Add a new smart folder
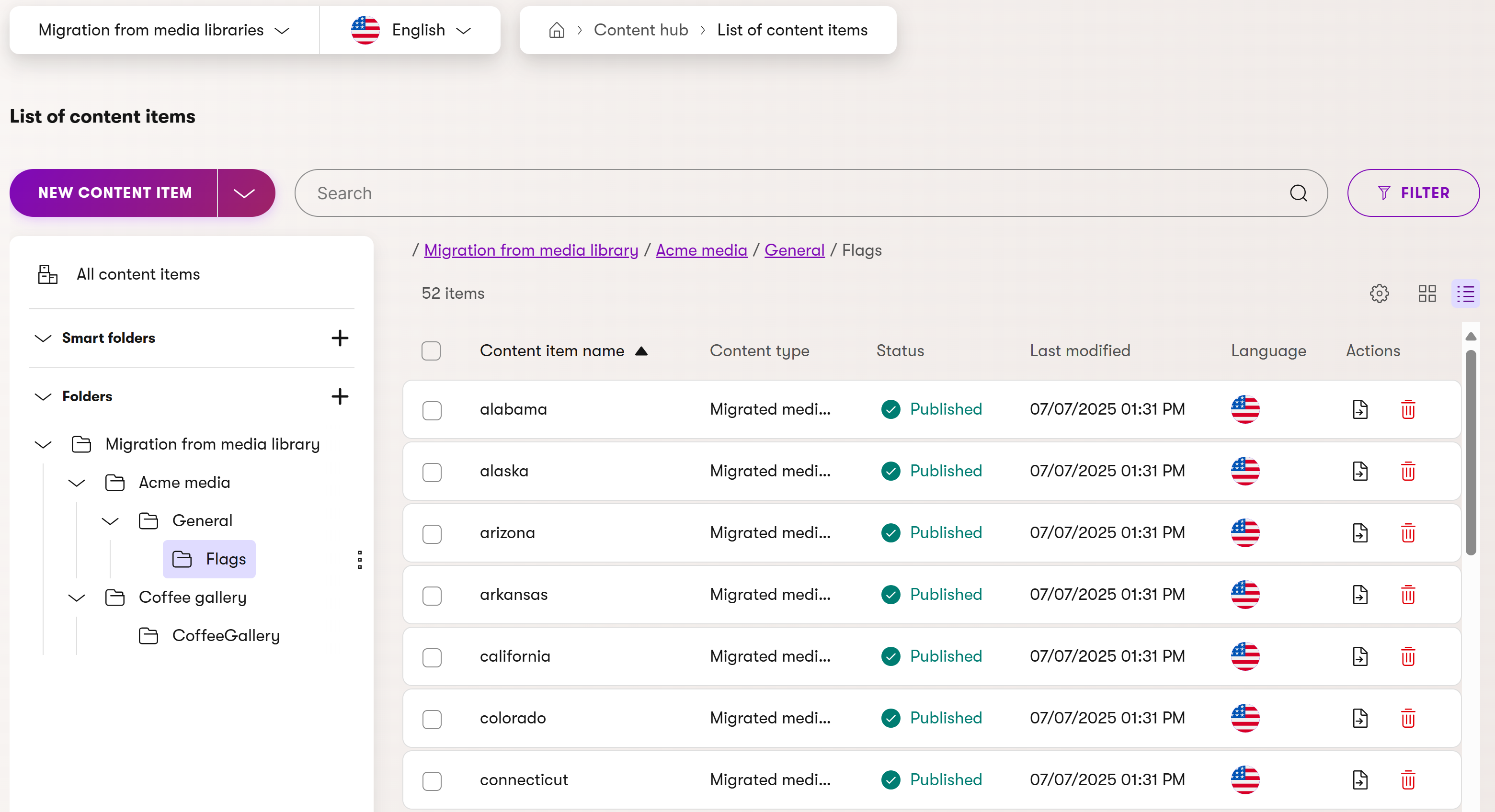 tap(340, 338)
